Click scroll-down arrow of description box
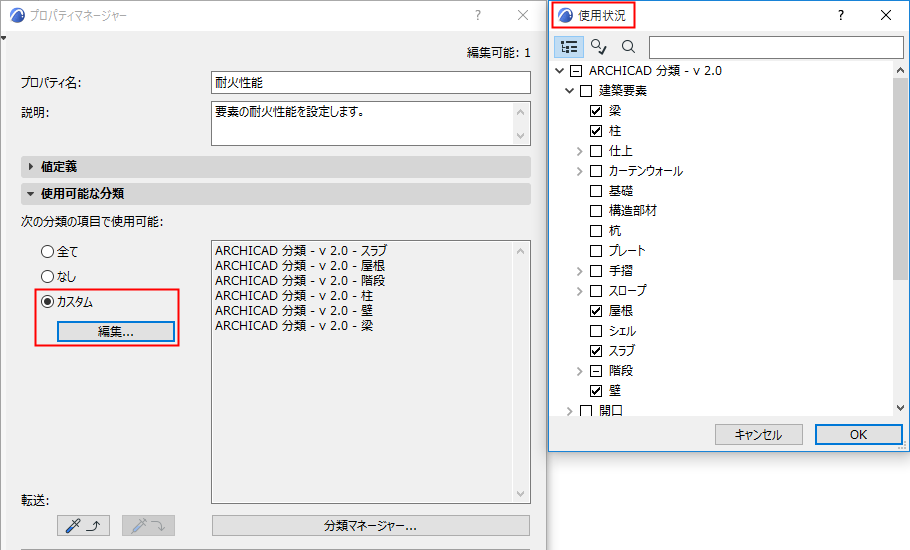This screenshot has height=550, width=910. [x=521, y=136]
